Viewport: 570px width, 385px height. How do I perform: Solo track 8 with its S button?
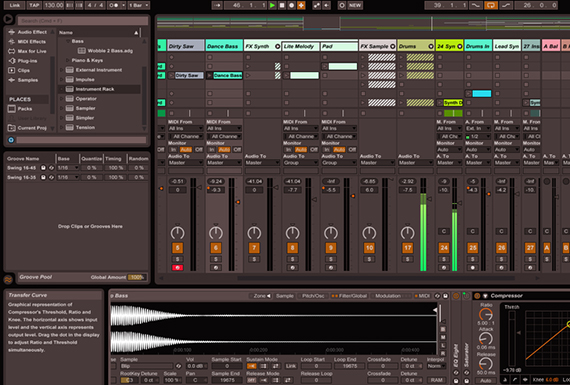[x=292, y=259]
